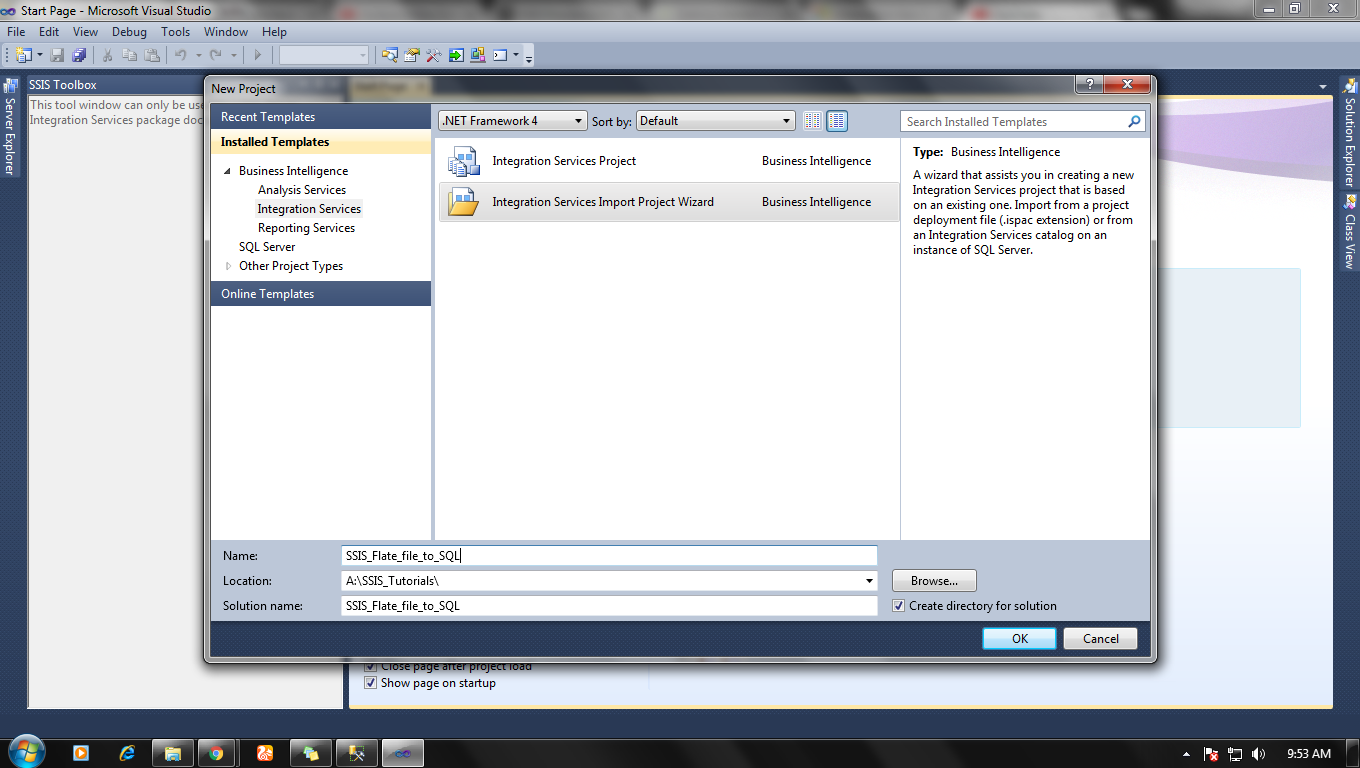Click the project Name input field

pyautogui.click(x=609, y=556)
